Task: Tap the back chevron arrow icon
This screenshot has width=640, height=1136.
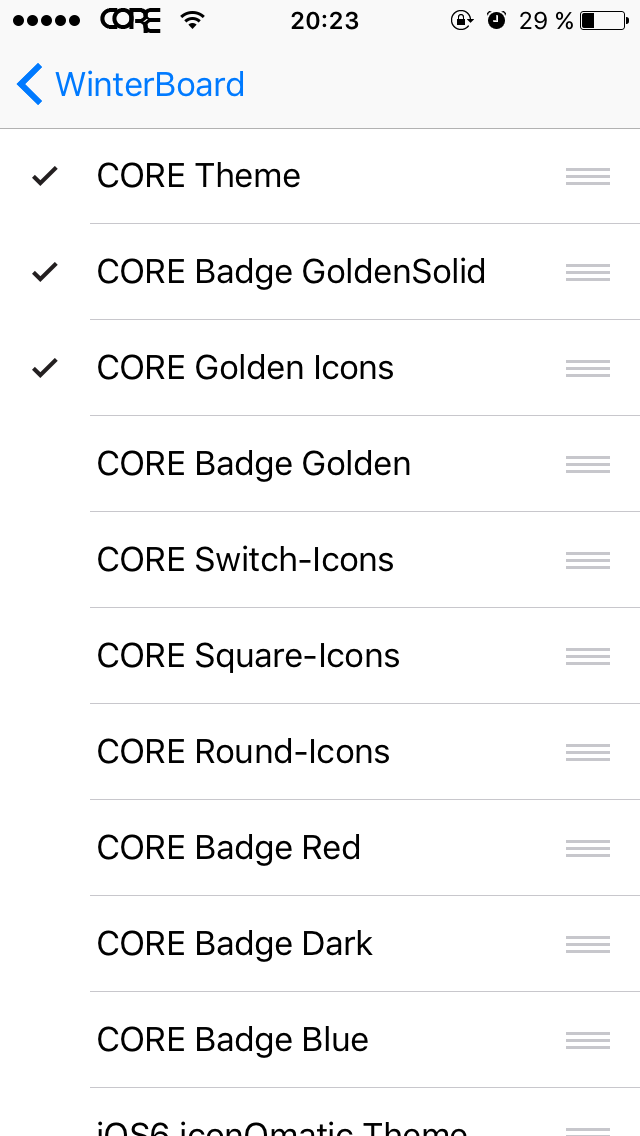Action: [30, 84]
